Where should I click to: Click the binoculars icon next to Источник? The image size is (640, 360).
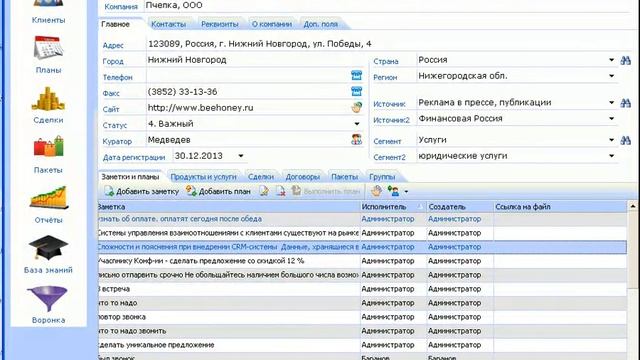point(625,103)
